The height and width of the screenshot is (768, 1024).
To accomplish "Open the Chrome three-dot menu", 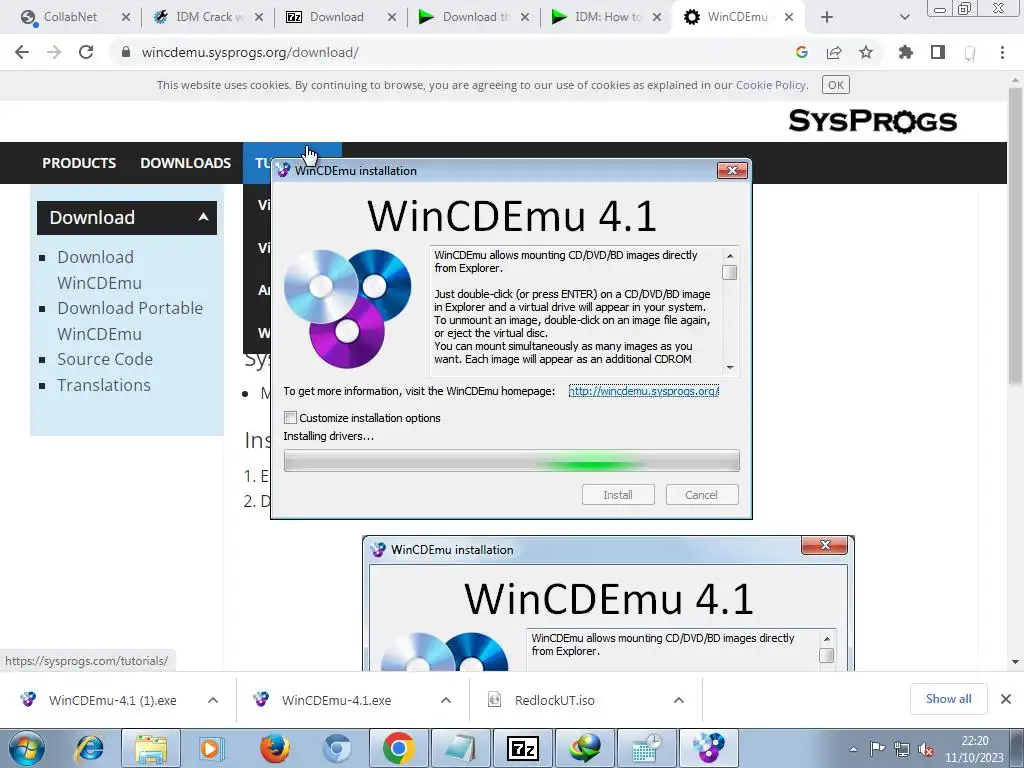I will [x=1002, y=52].
